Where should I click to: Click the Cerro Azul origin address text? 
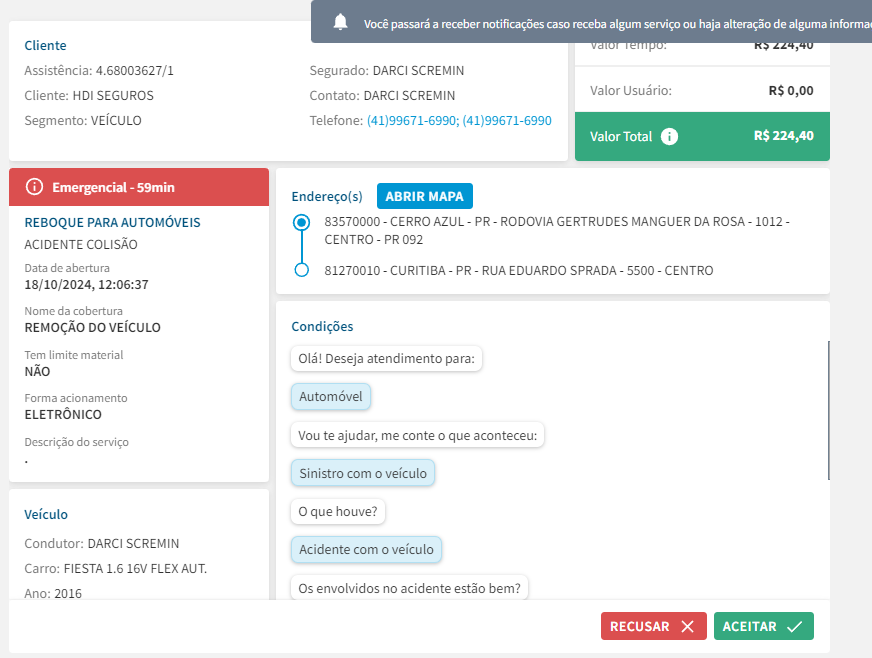[x=556, y=230]
